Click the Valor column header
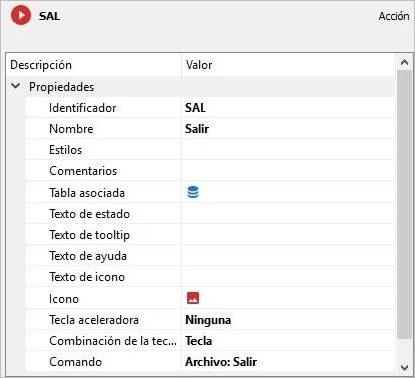 [288, 65]
